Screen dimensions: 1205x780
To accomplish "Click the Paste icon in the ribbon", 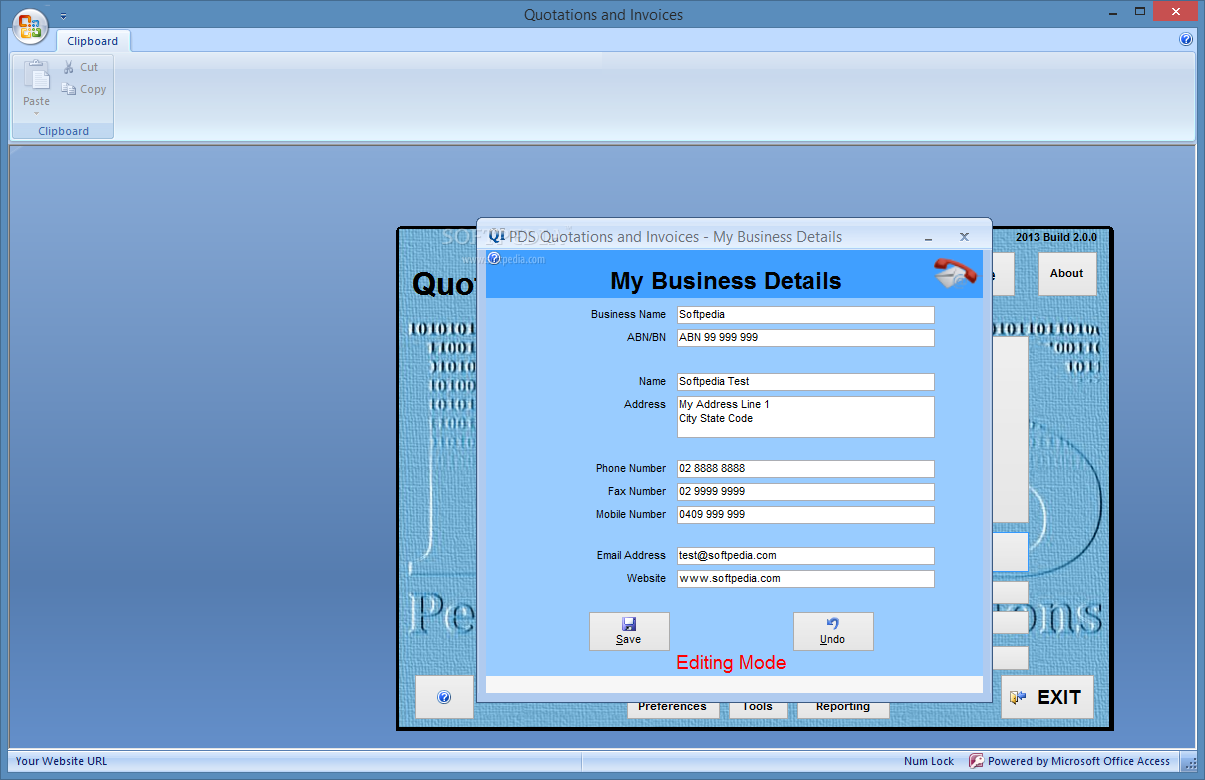I will tap(37, 76).
